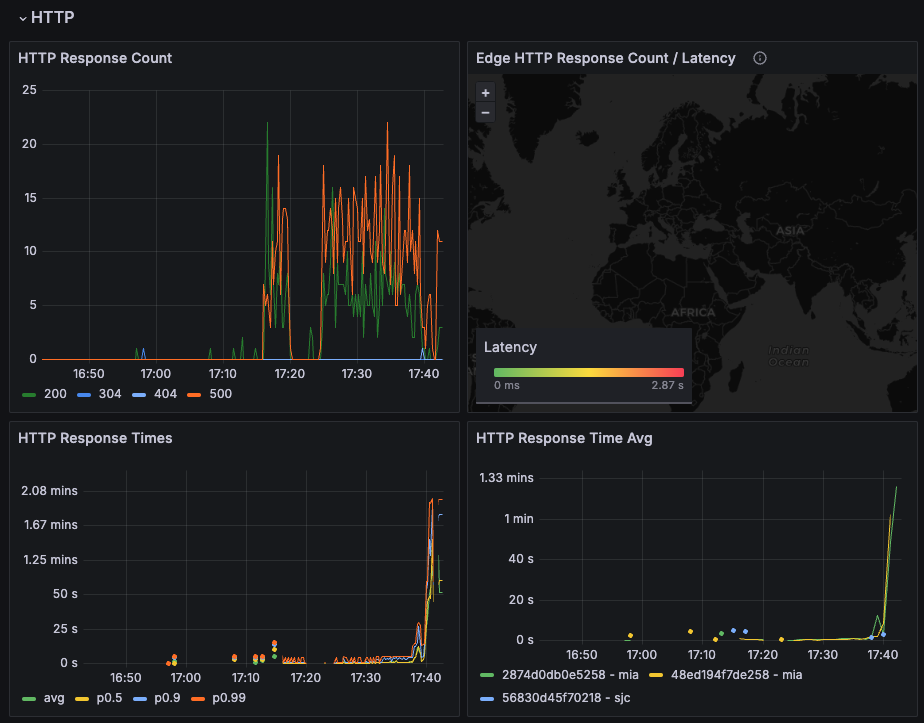Toggle the p0.99 legend series
Screen dimensions: 924x723
coord(228,697)
